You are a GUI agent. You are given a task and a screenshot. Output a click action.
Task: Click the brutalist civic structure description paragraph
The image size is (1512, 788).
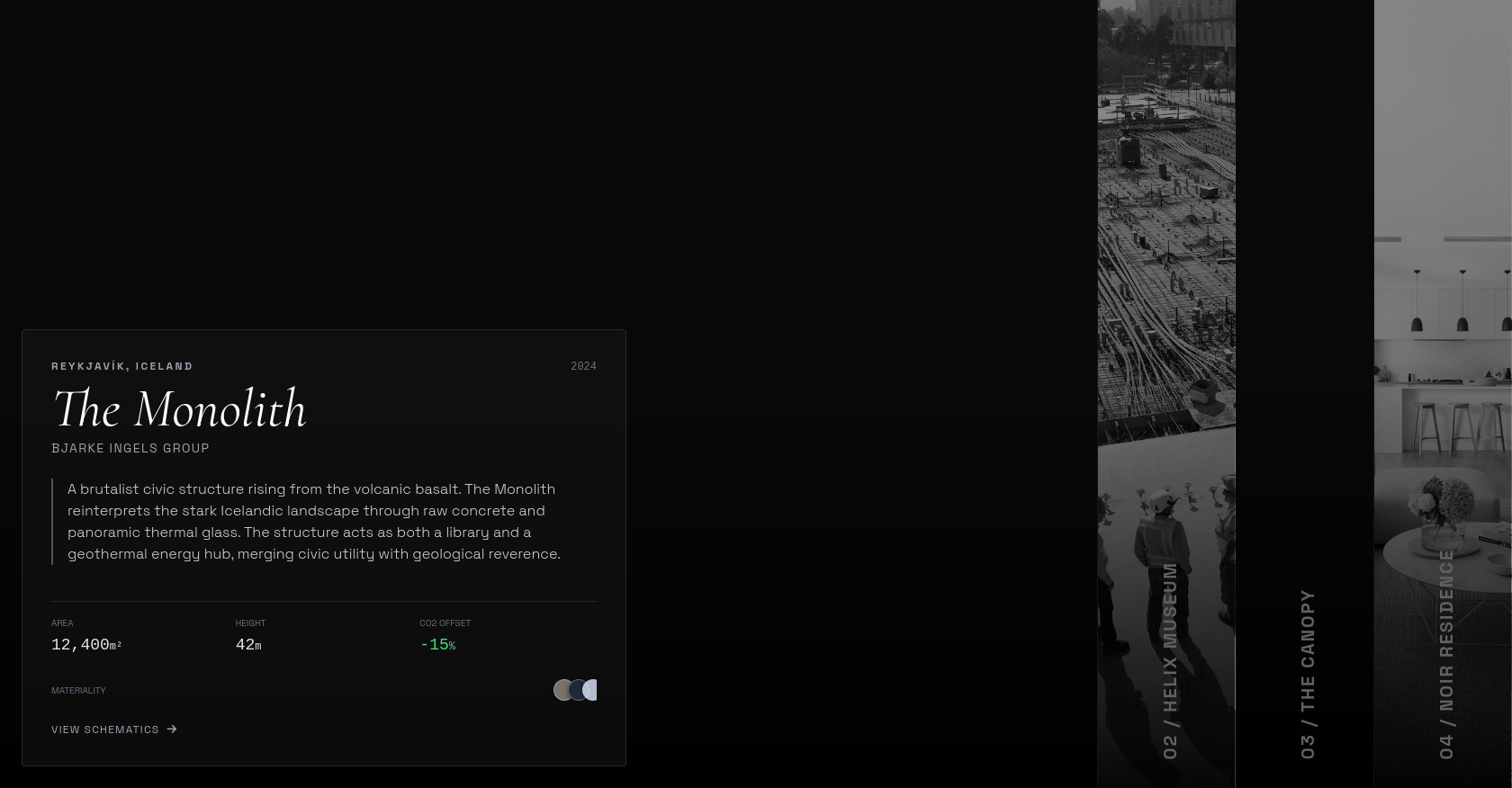click(313, 522)
